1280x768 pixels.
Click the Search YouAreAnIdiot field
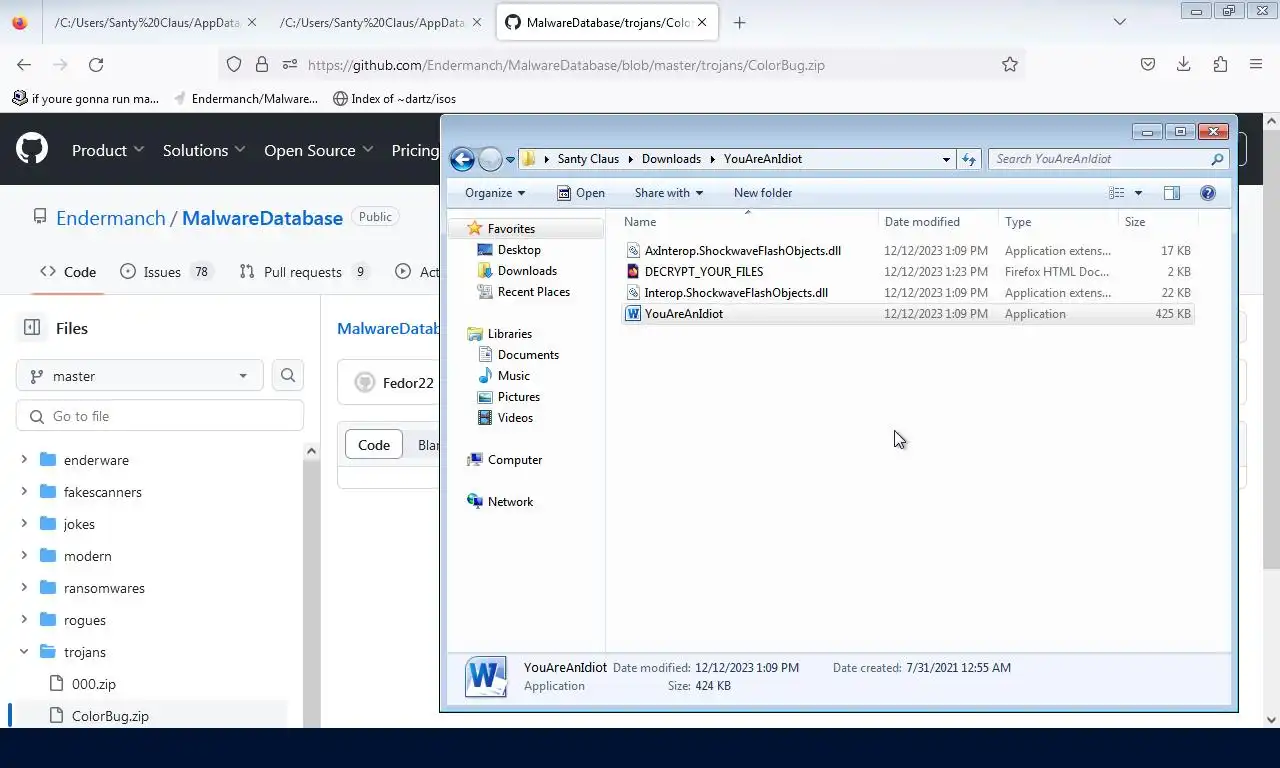(x=1108, y=159)
